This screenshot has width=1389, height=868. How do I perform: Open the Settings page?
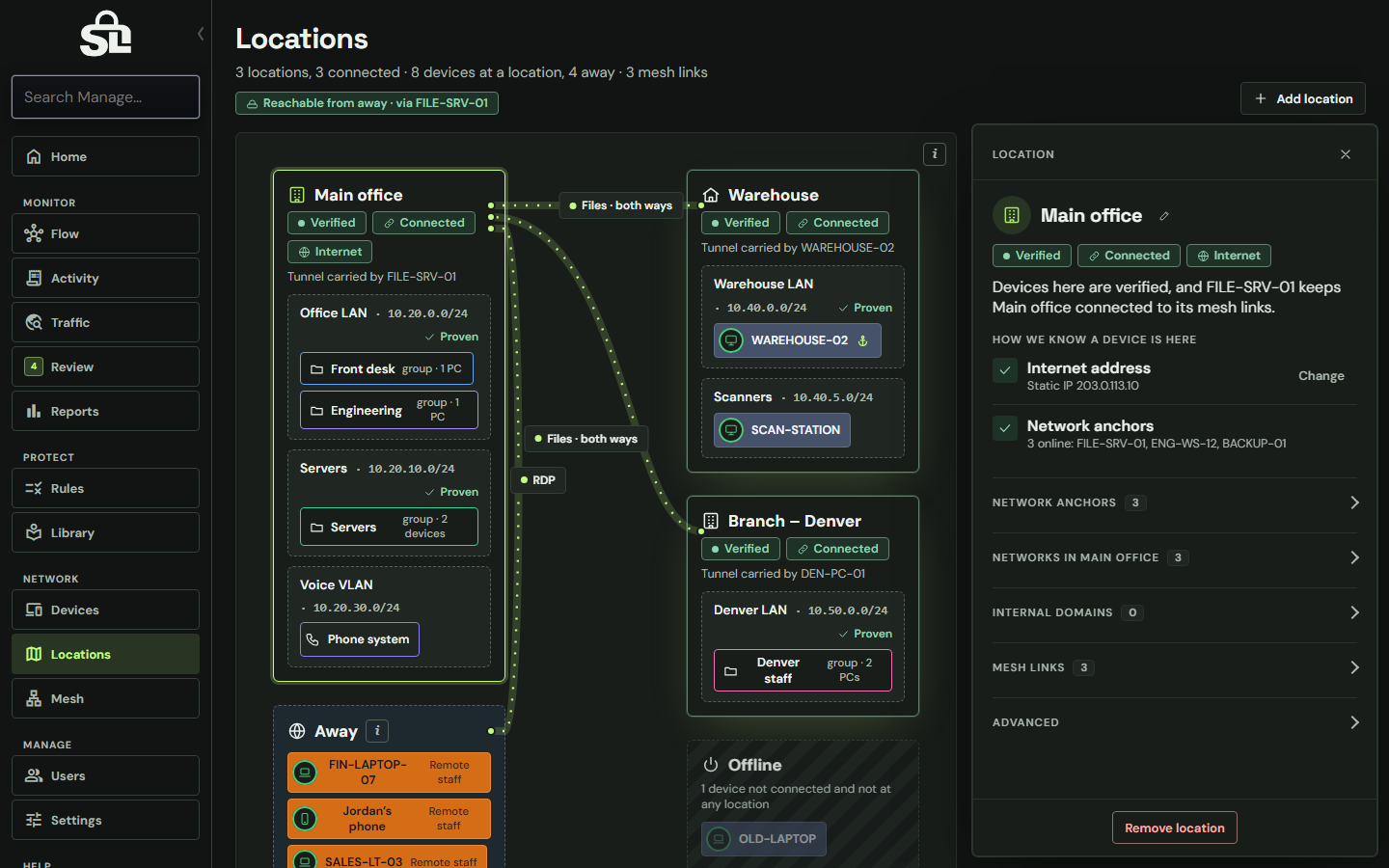point(105,820)
